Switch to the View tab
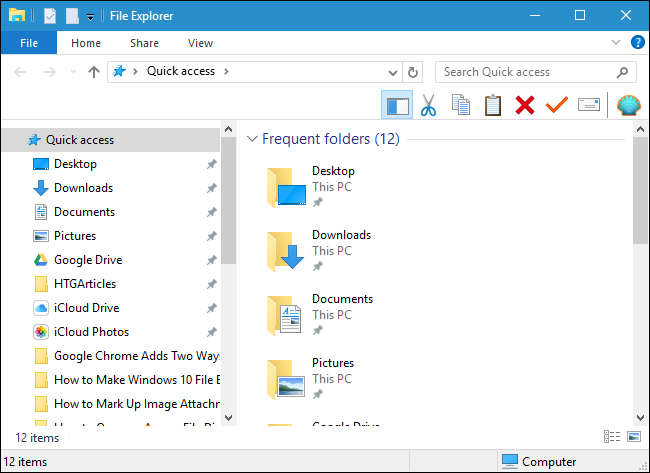Screen dimensions: 650x473 point(200,43)
